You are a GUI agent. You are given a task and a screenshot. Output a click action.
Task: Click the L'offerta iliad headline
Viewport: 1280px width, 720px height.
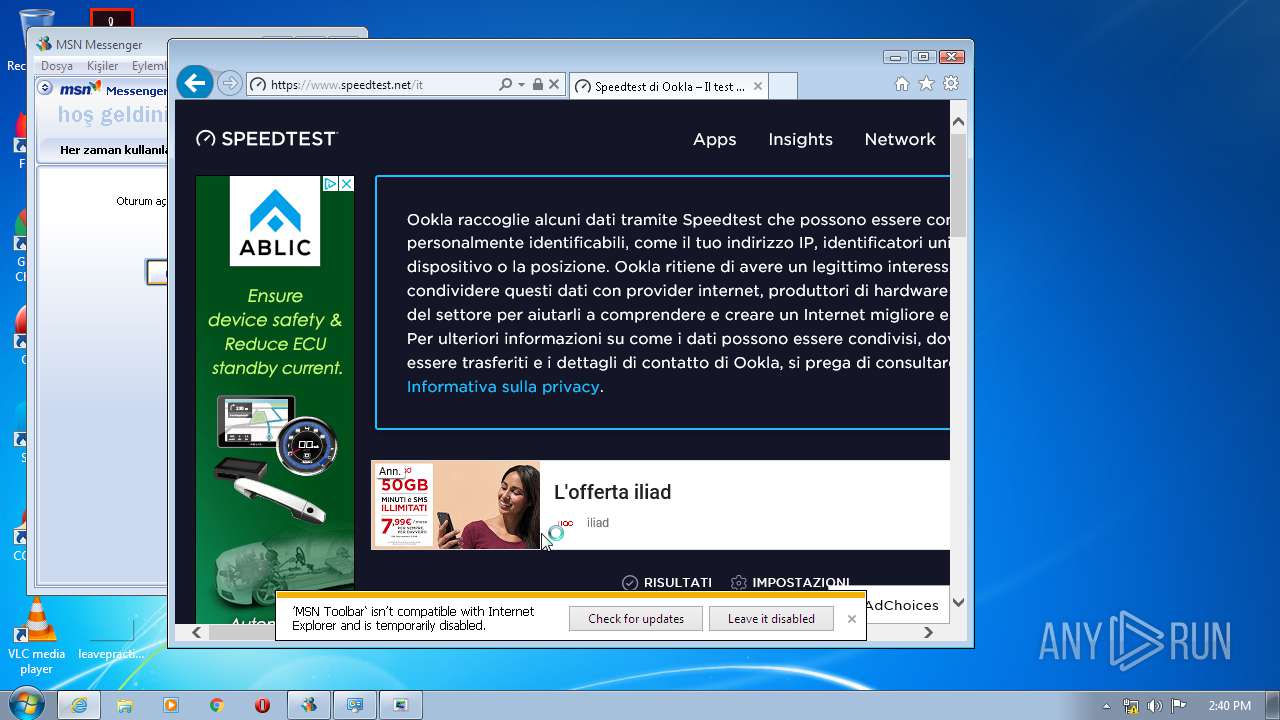click(612, 492)
